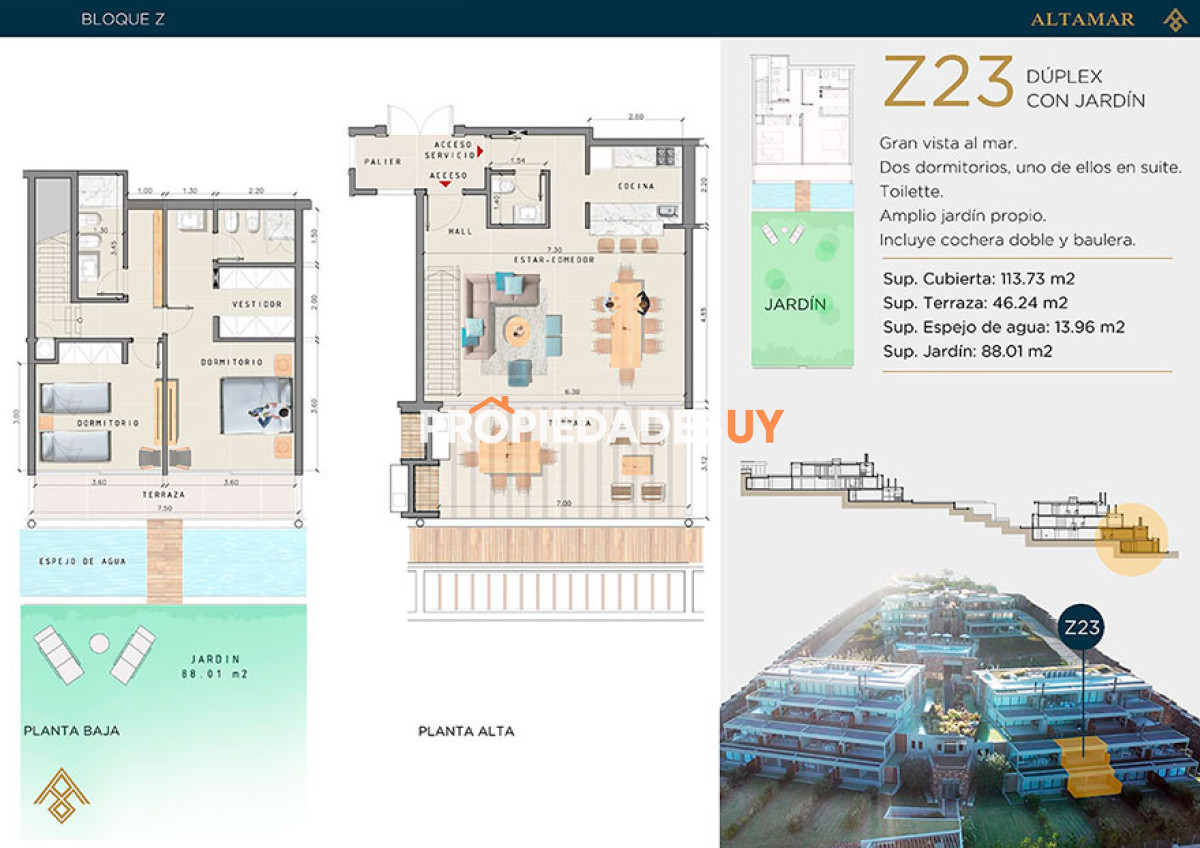Click the 'COCINA' room label
This screenshot has width=1200, height=848.
tap(636, 186)
